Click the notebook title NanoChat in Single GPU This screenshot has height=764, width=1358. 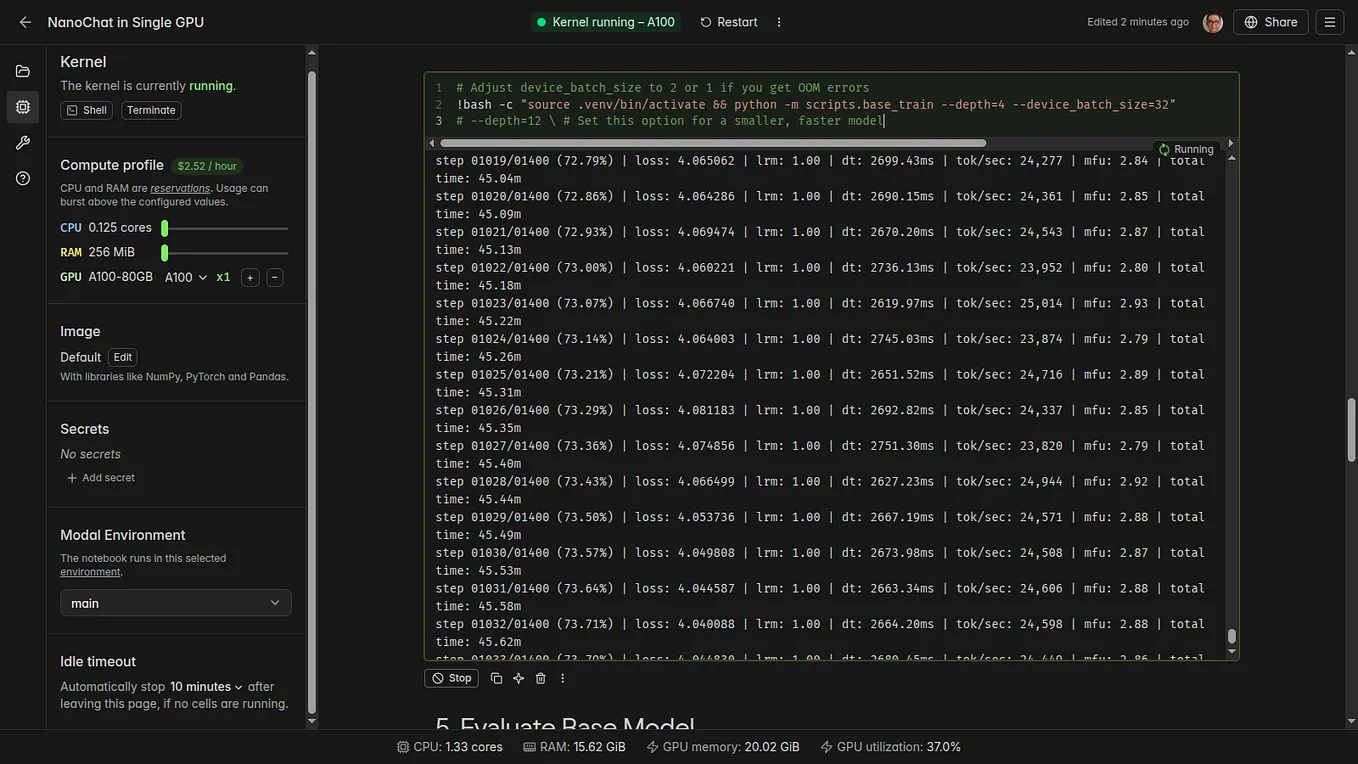point(126,22)
